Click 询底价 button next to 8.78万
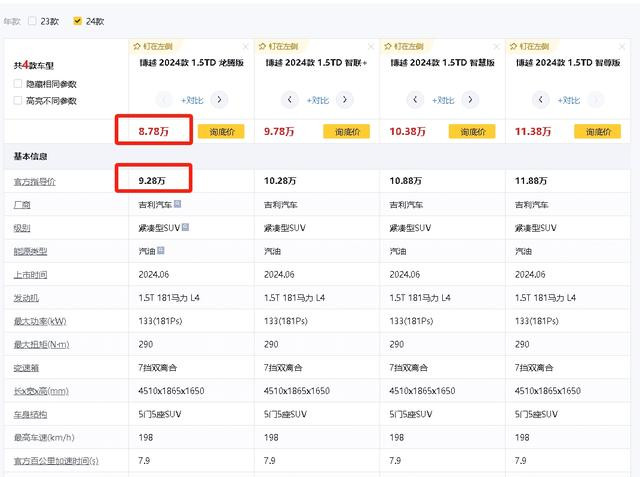Image resolution: width=640 pixels, height=477 pixels. tap(221, 131)
